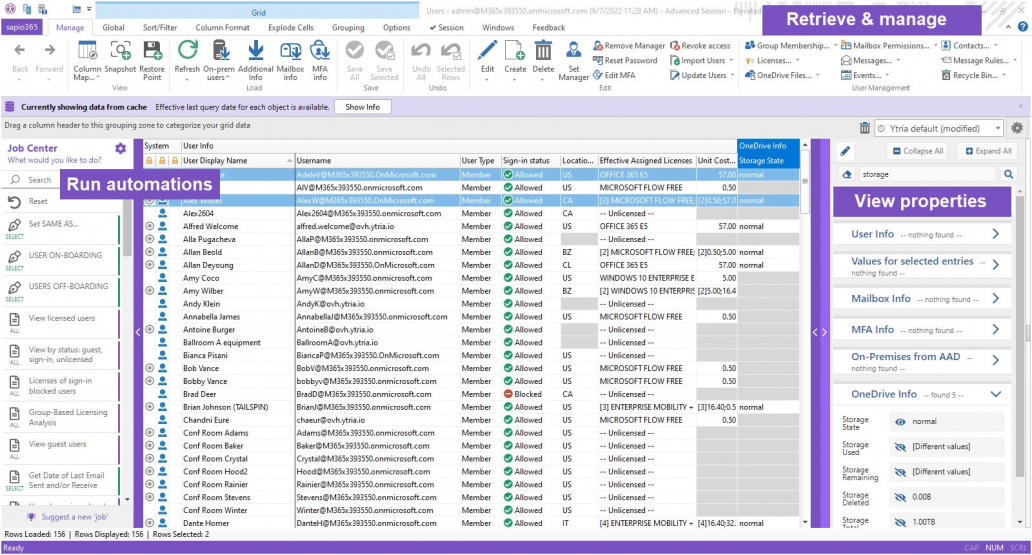The width and height of the screenshot is (1032, 555).
Task: Toggle the Session option
Action: pos(446,28)
